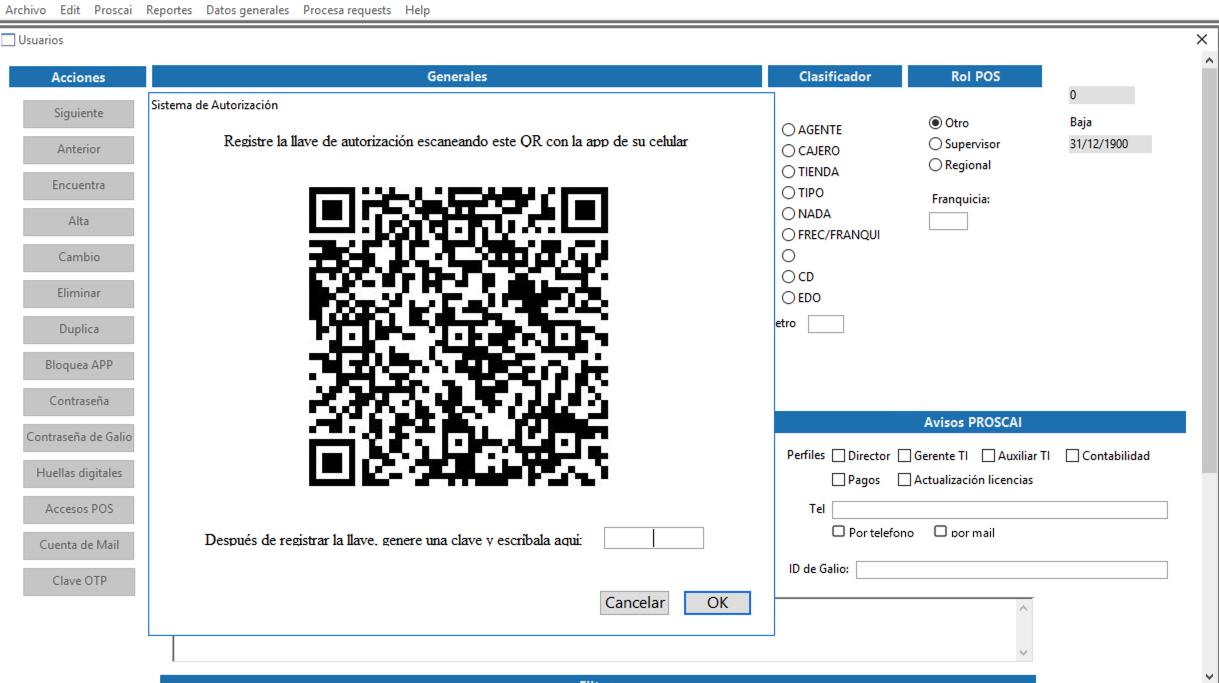Open the Archivo menu

25,10
